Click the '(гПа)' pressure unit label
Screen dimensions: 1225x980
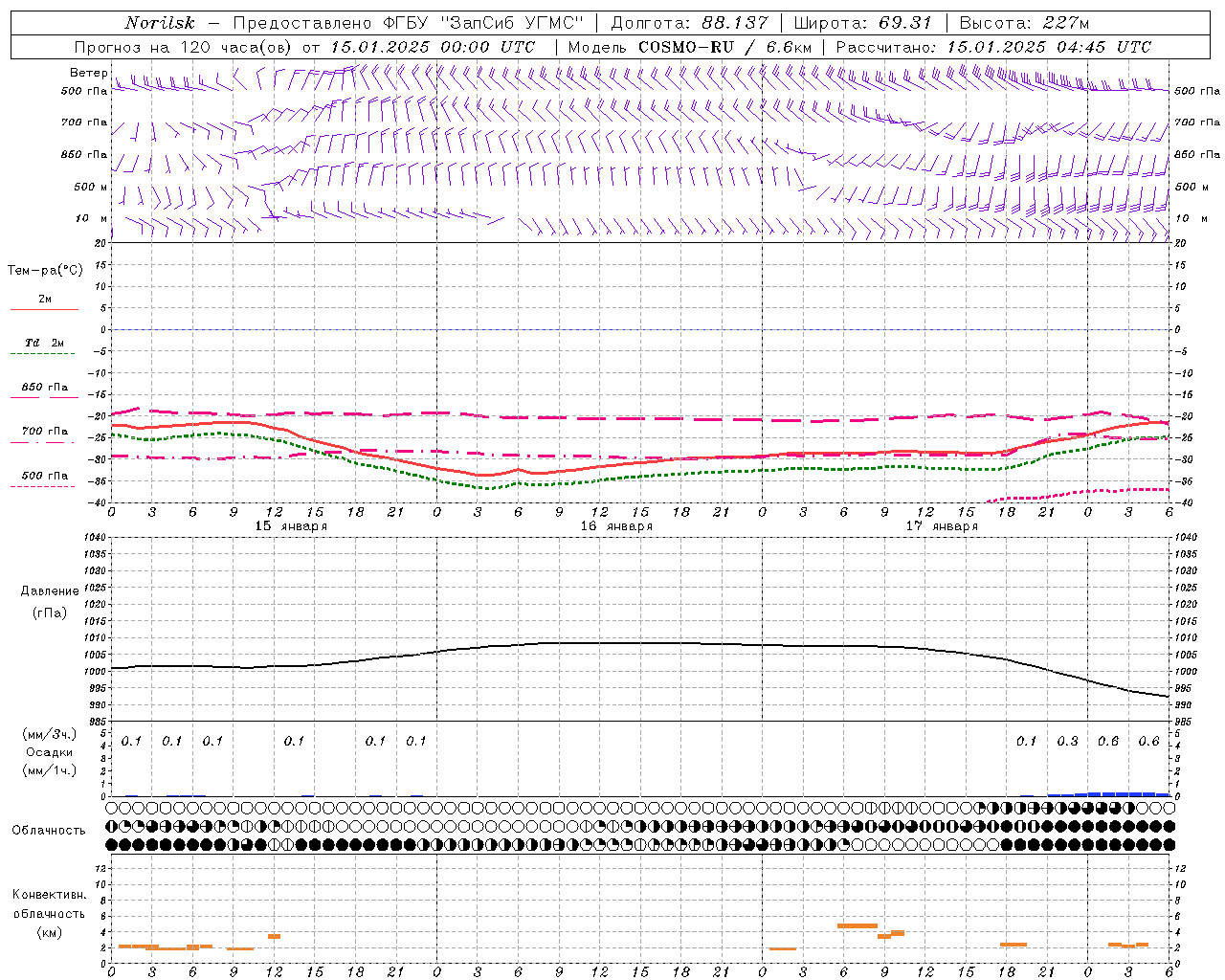tap(50, 612)
